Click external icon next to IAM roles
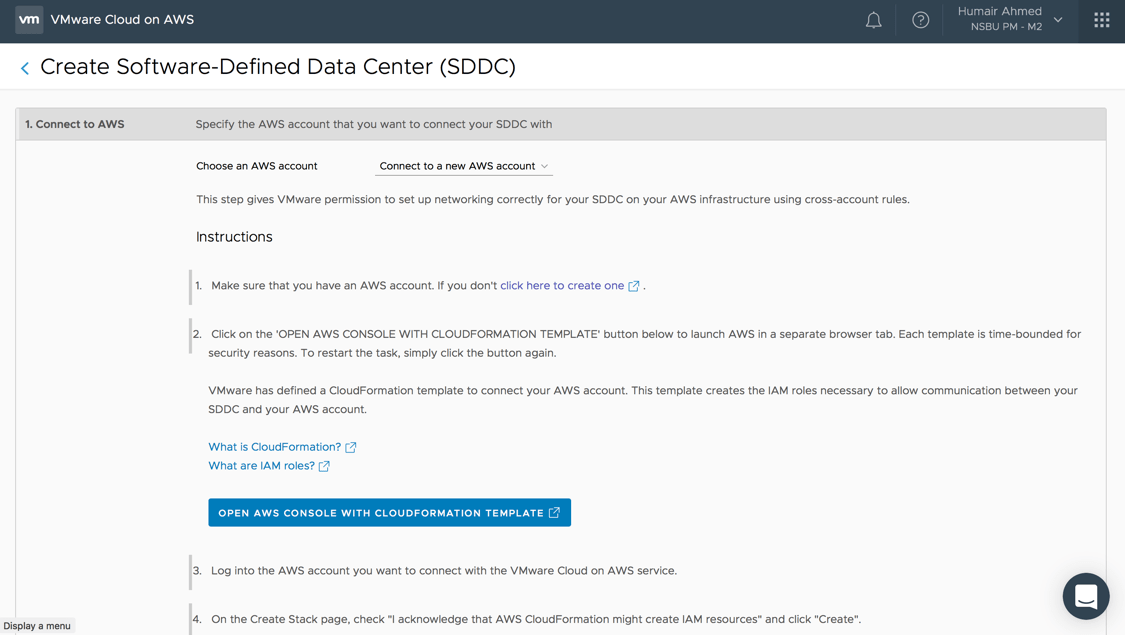The height and width of the screenshot is (635, 1125). 324,466
